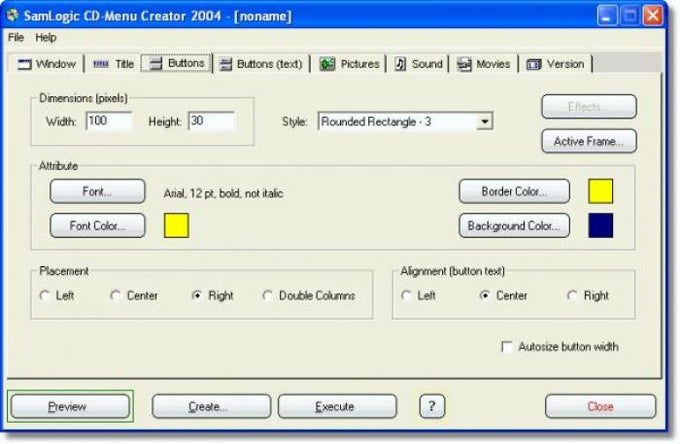Click the Title tab icon
Viewport: 680px width, 444px height.
(x=101, y=64)
